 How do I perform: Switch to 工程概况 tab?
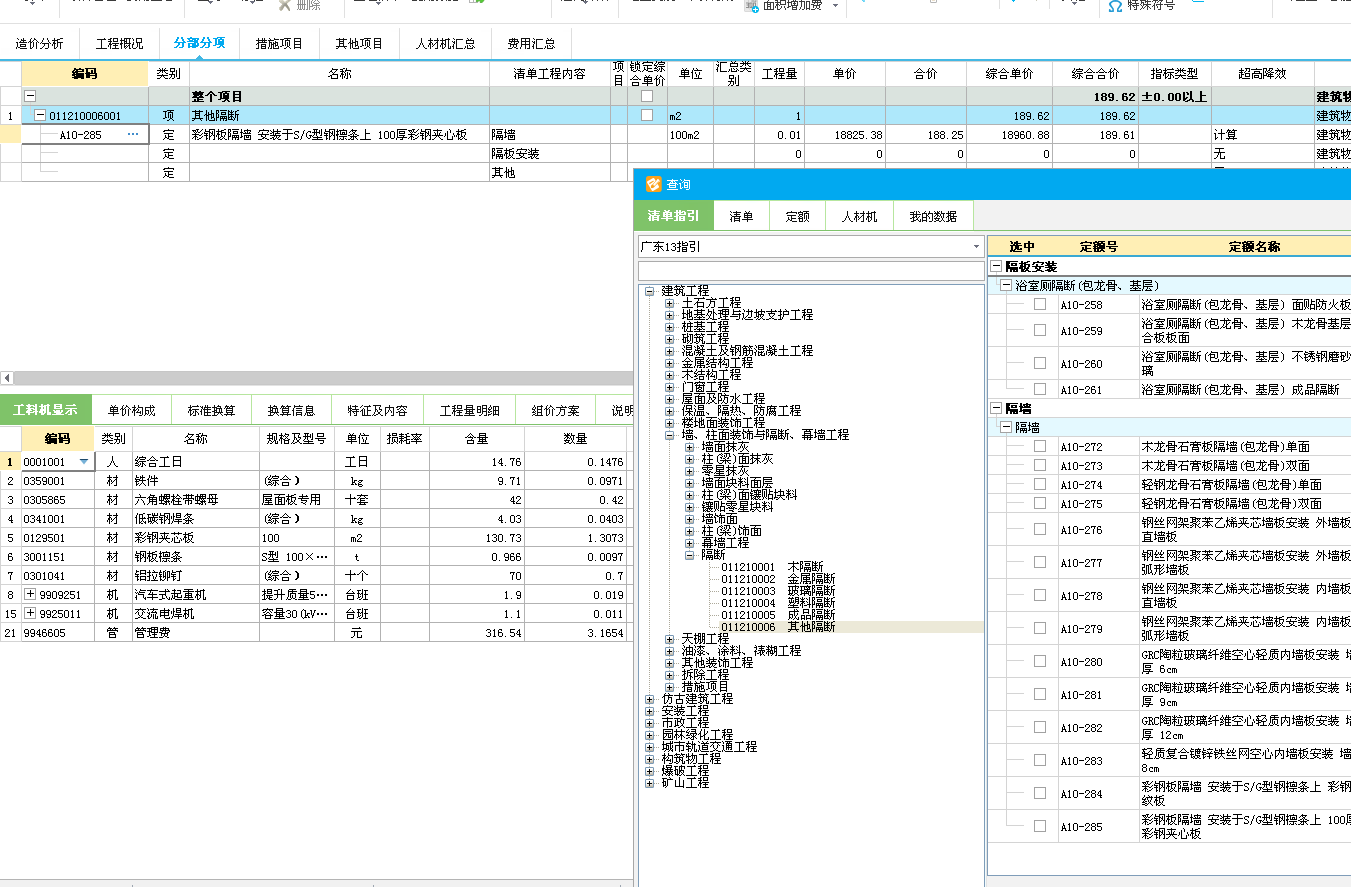[x=119, y=44]
